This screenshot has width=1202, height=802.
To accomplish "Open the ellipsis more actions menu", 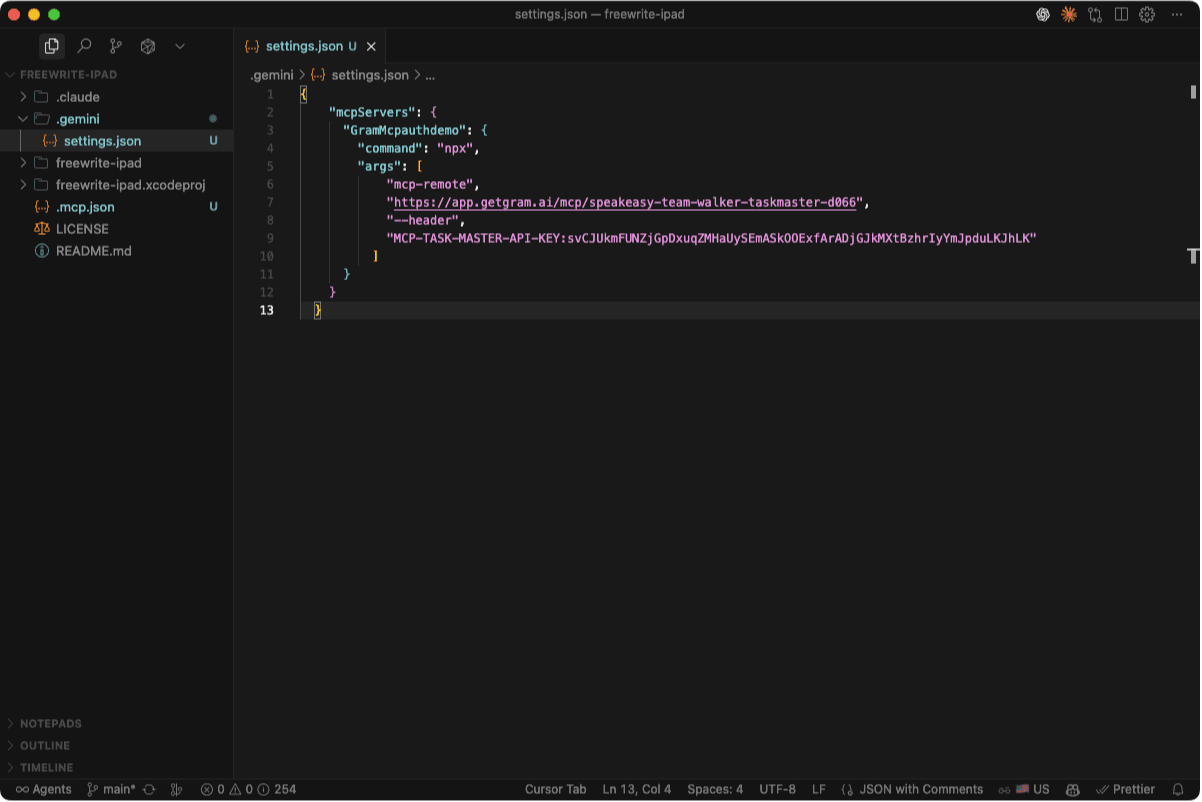I will coord(1176,14).
